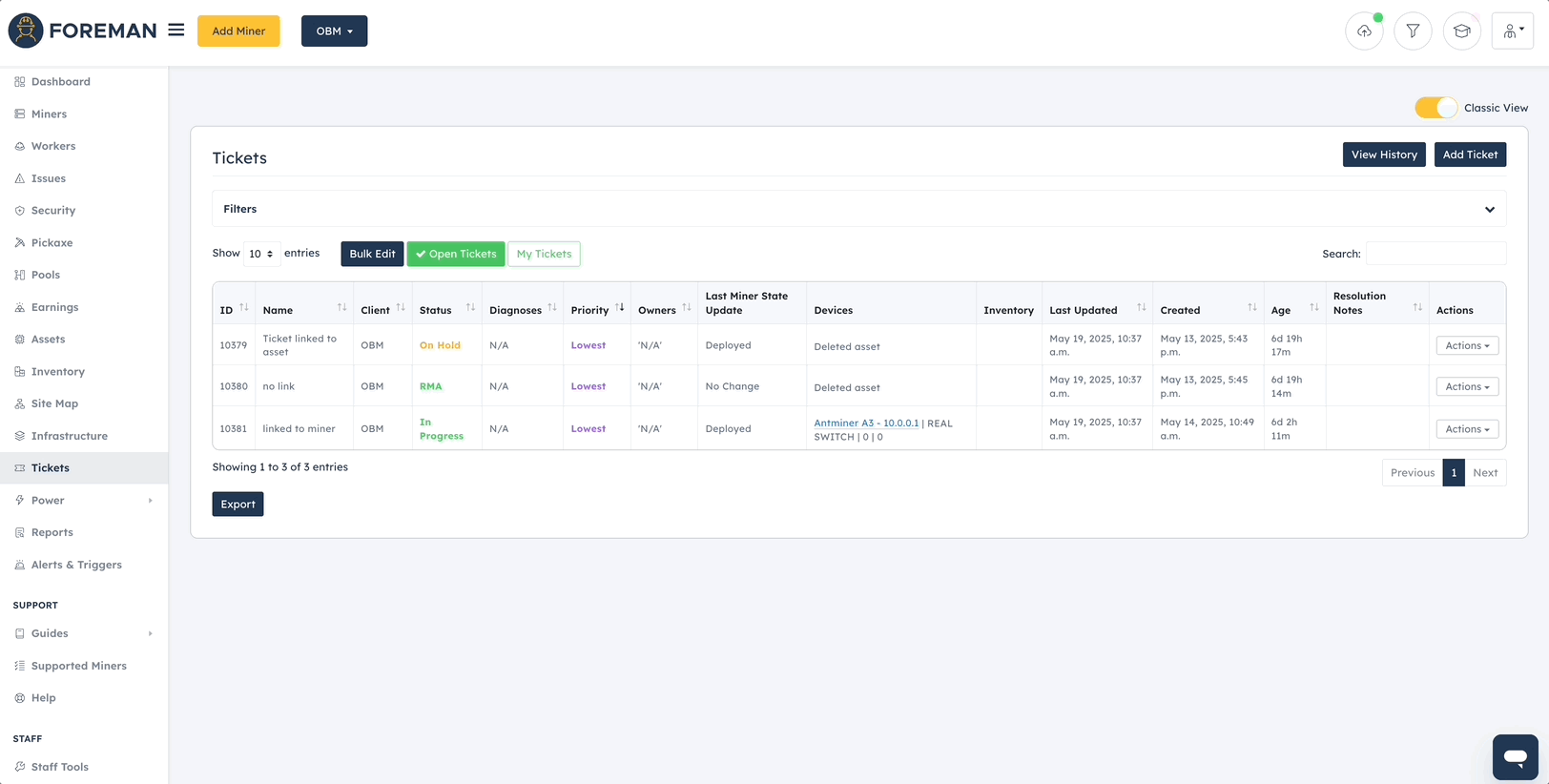Click the Bulk Edit button
1549x784 pixels.
[x=372, y=254]
